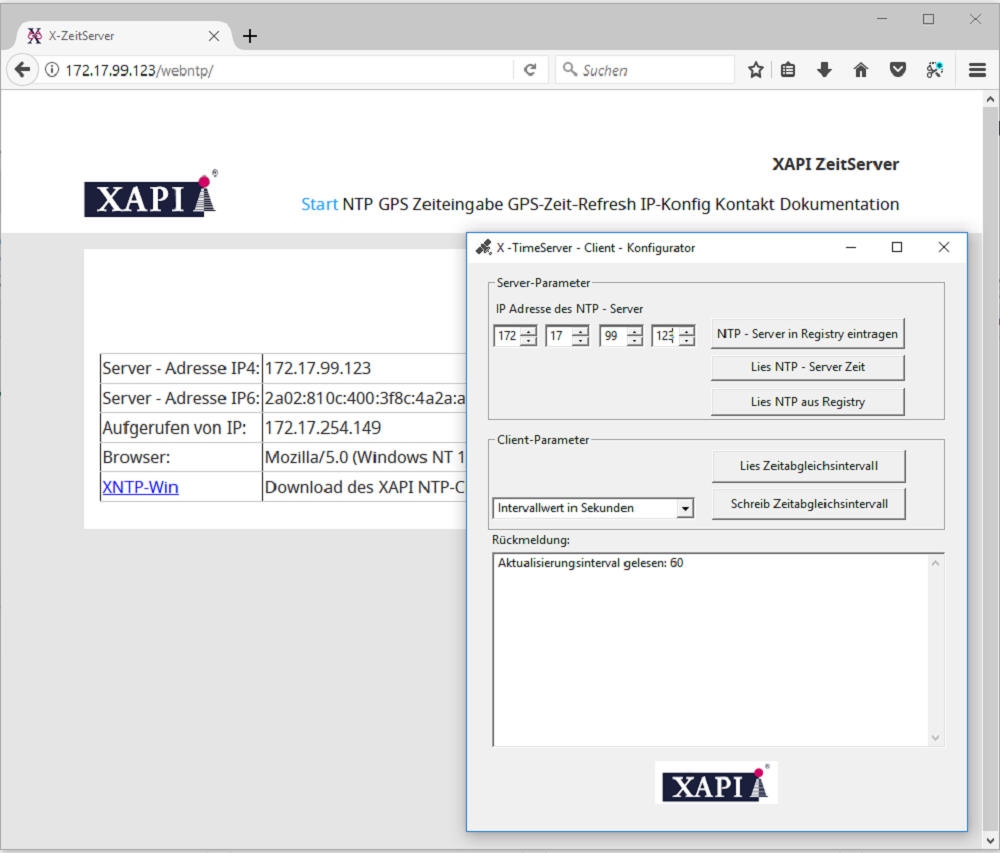Minimize the Konfigurator window
Screen dimensions: 1000x853
[851, 247]
